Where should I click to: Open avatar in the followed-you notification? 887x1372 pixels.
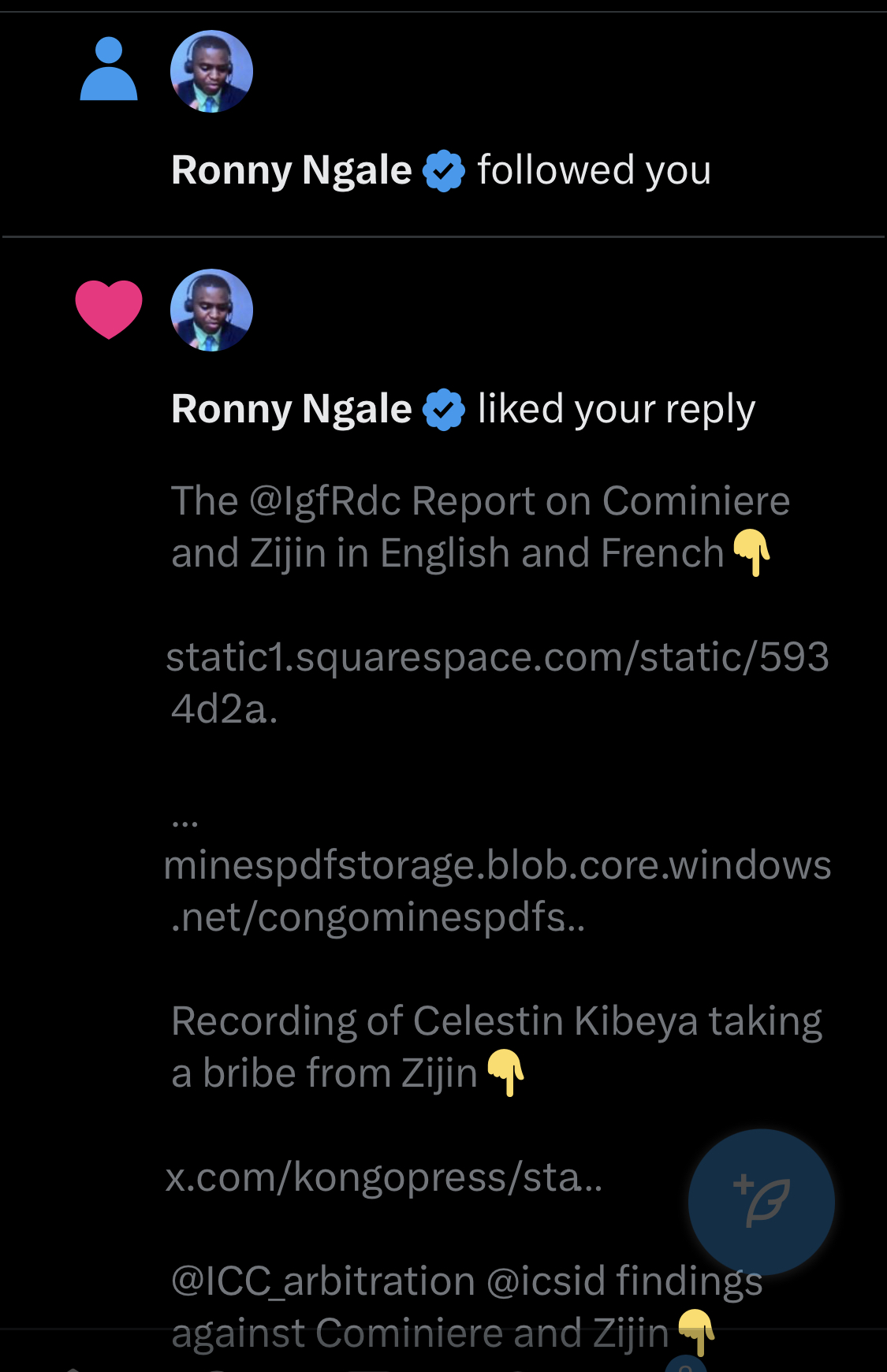click(x=211, y=72)
